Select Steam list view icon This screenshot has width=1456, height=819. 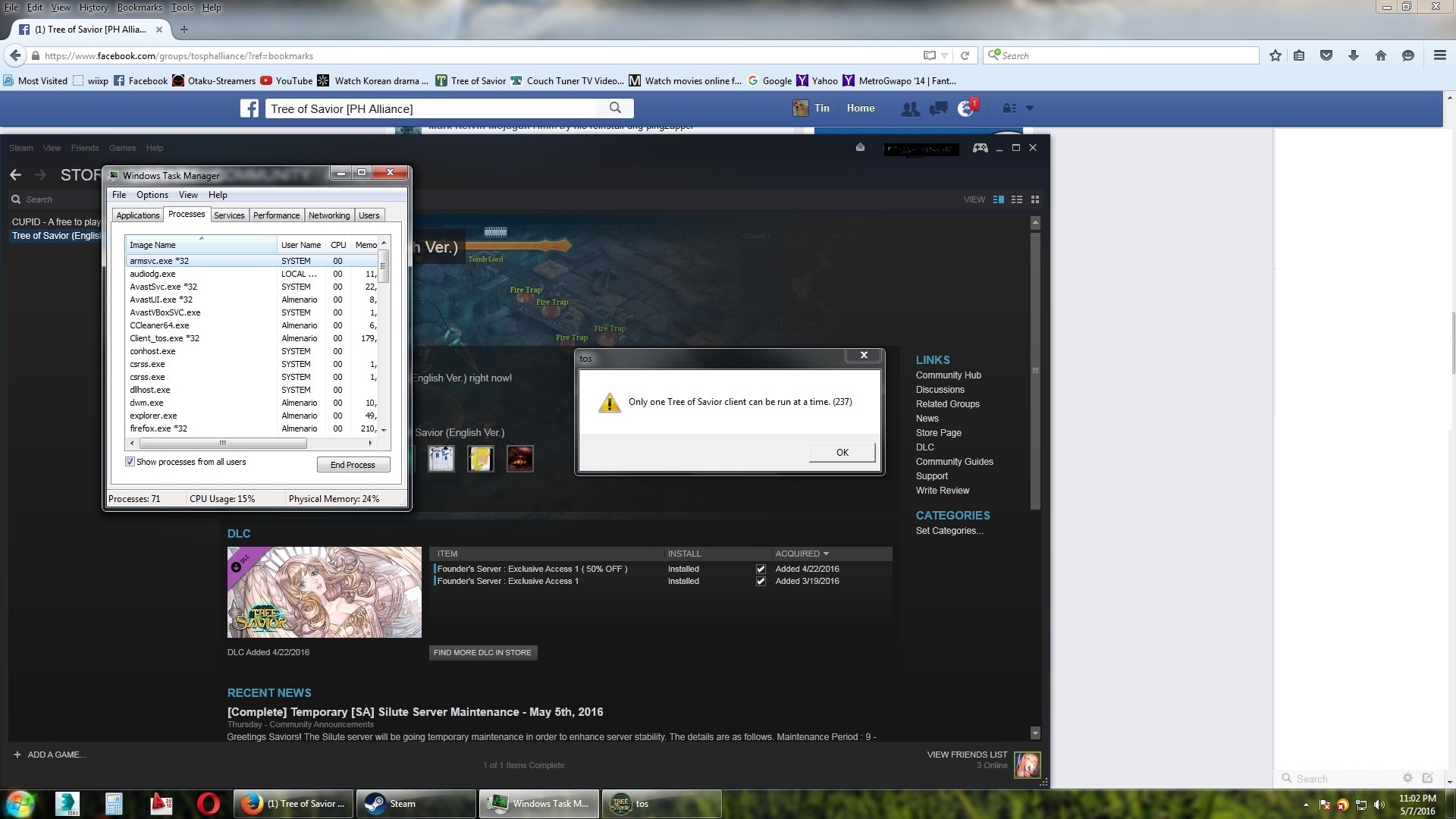coord(1017,199)
